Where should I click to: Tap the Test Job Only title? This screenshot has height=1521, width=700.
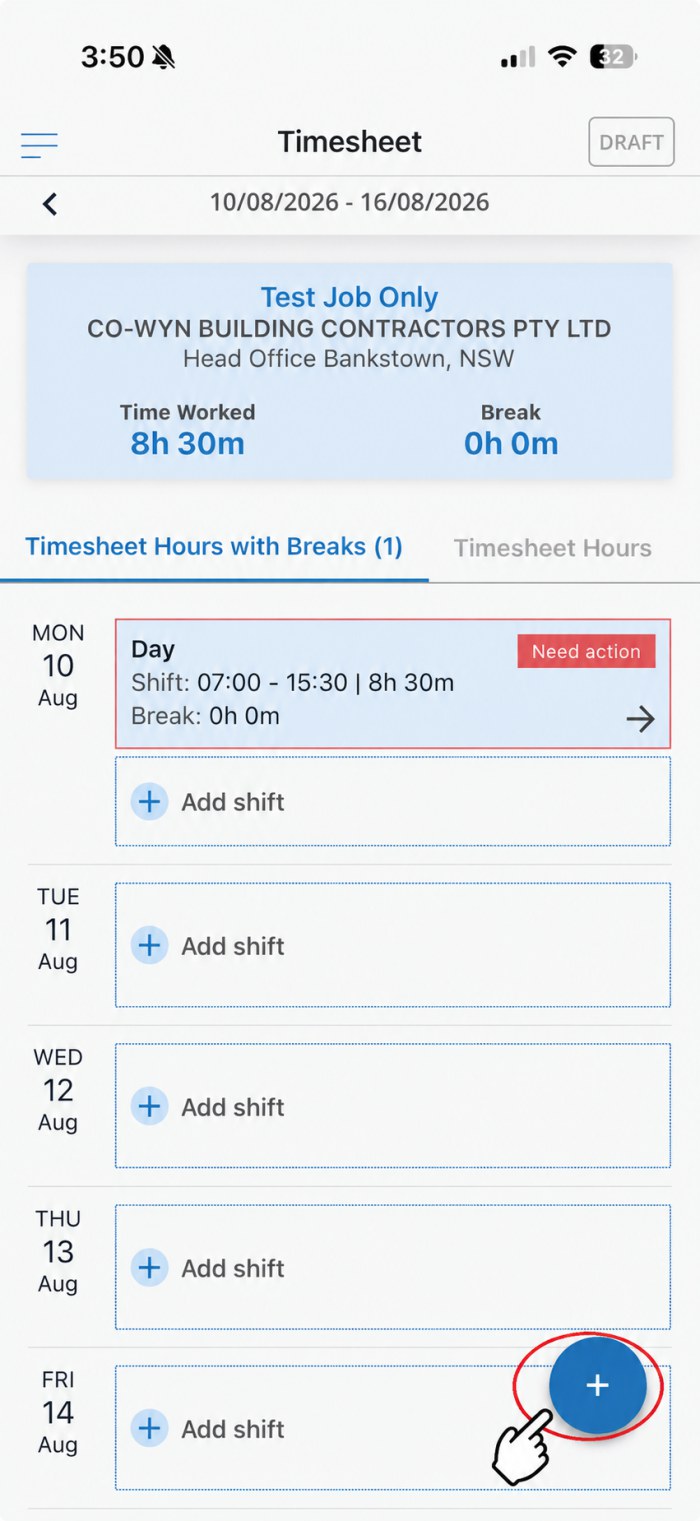pyautogui.click(x=349, y=297)
